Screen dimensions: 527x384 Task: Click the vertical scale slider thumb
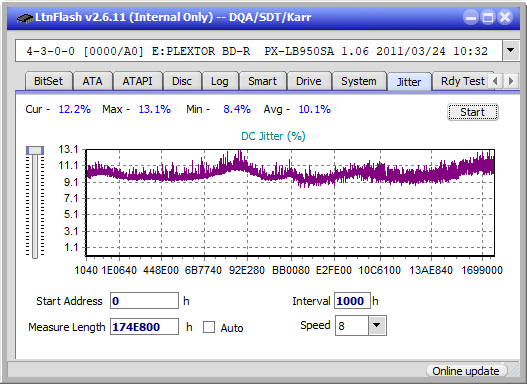35,150
